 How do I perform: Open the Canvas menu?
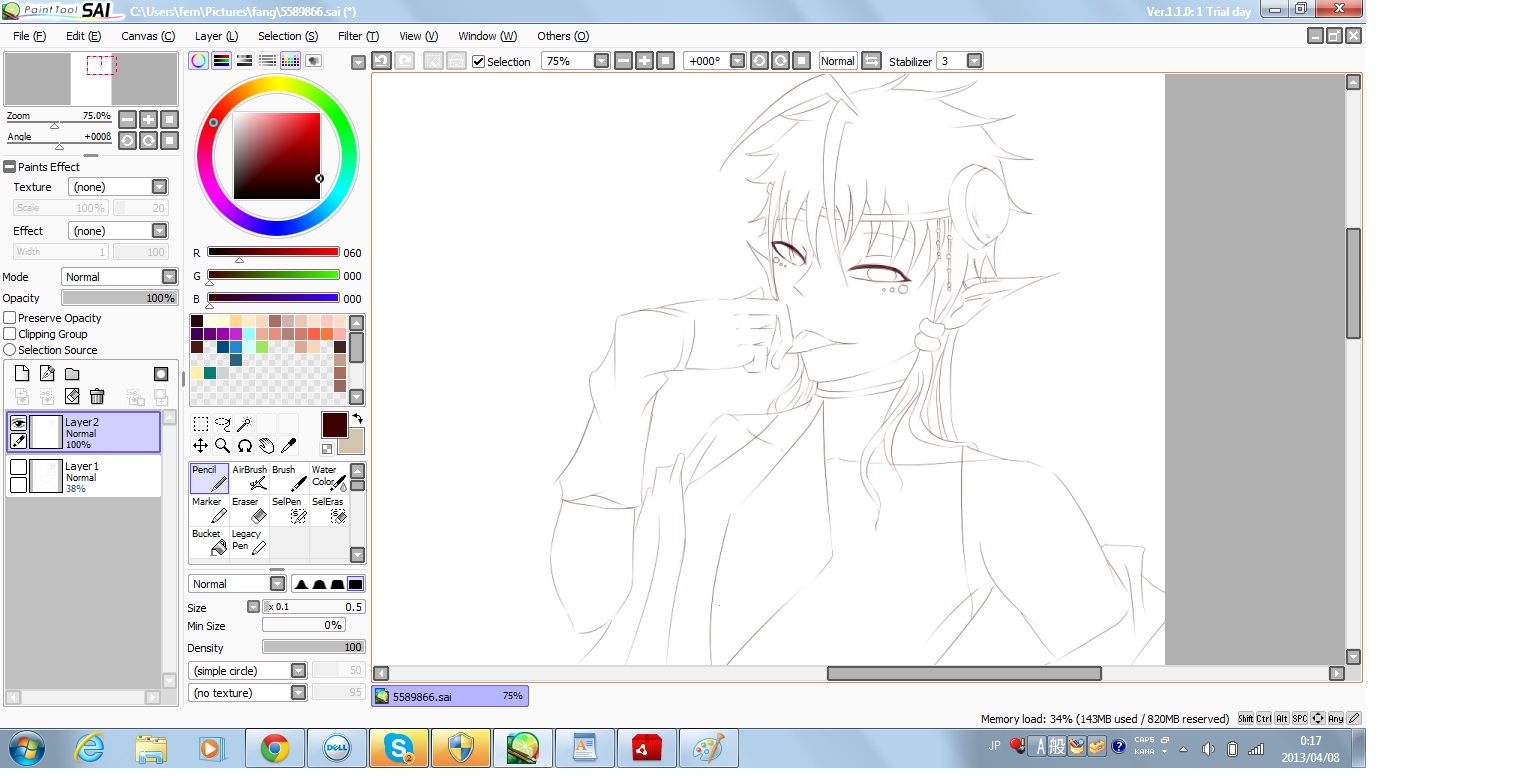point(148,36)
